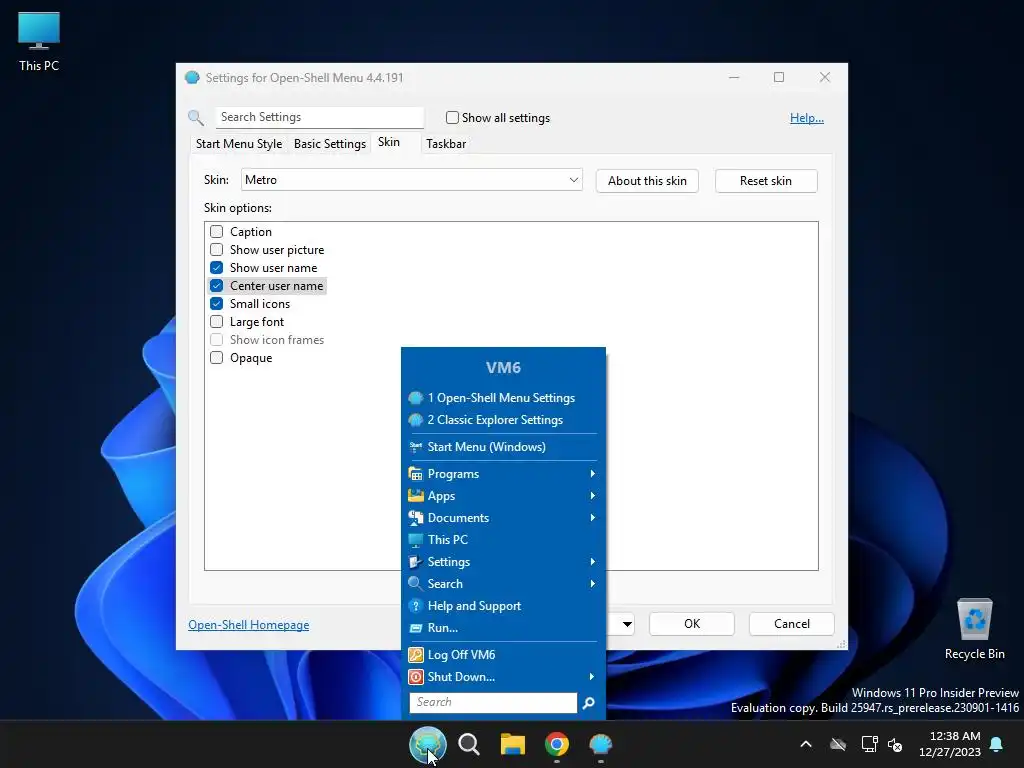The width and height of the screenshot is (1024, 768).
Task: Open the Skin dropdown showing Metro
Action: tap(411, 180)
